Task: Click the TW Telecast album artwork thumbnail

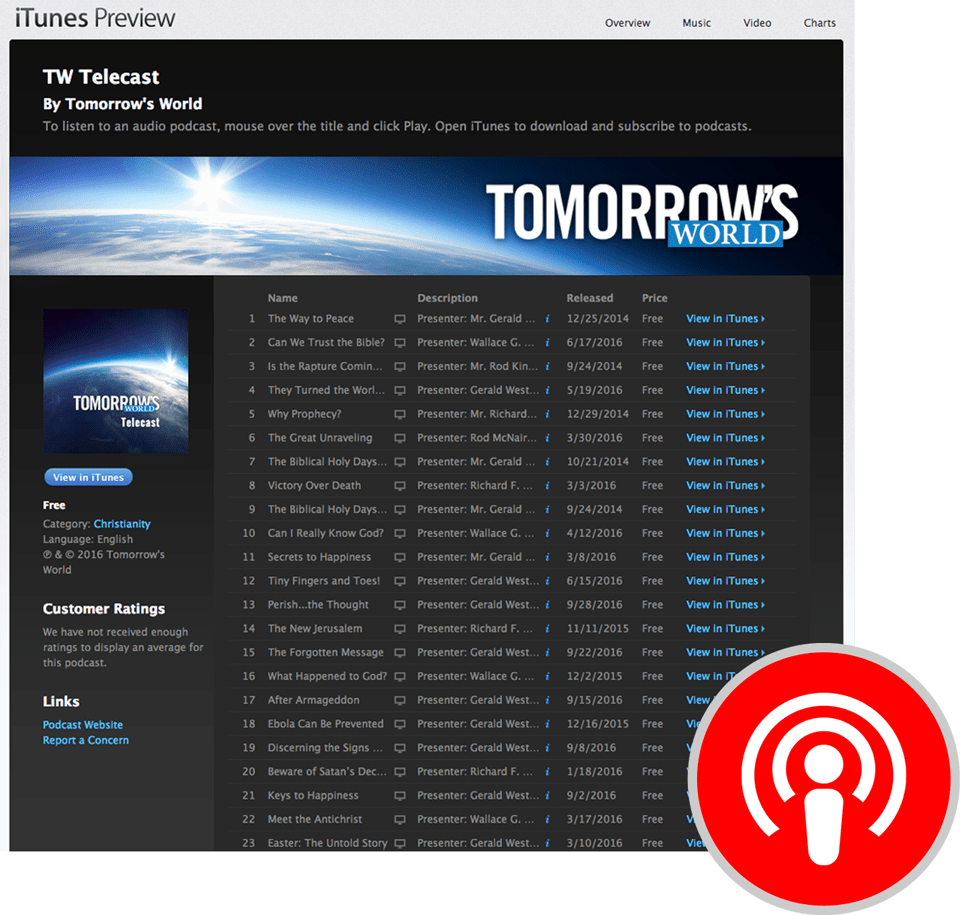Action: click(116, 381)
